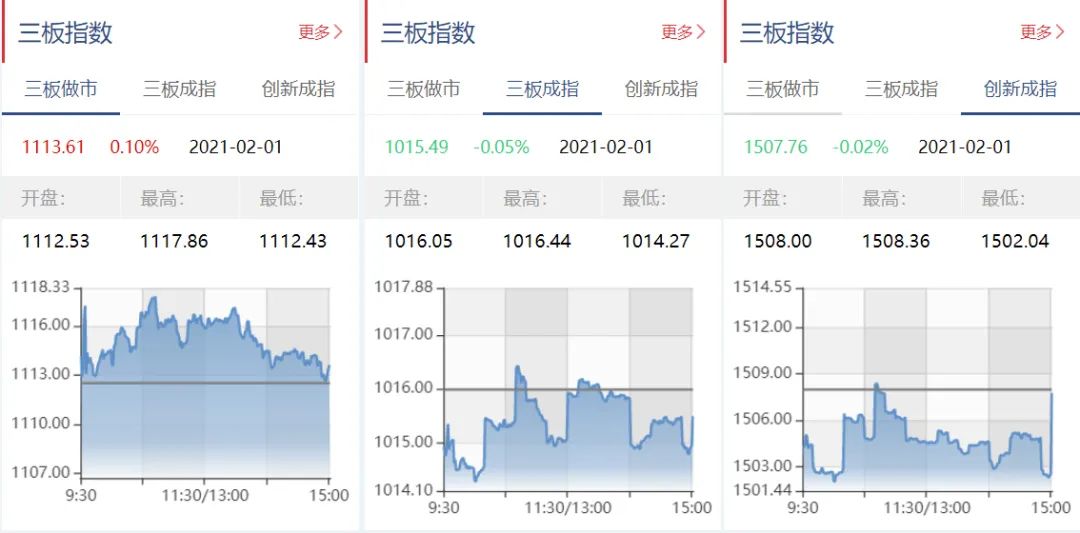
Task: Click the 1117.86 highest price value
Action: (x=174, y=242)
